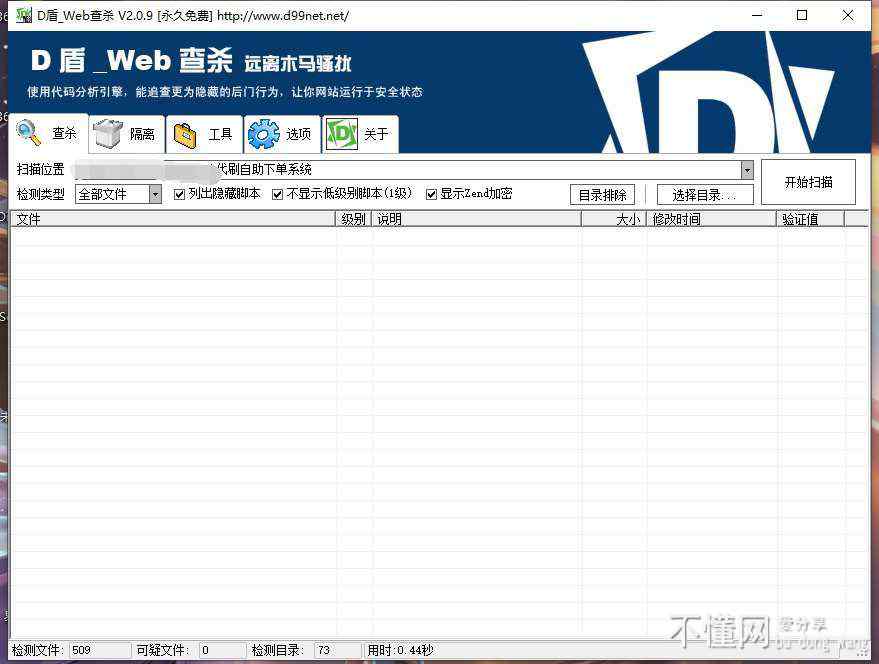Click the 扫描位置 label
879x664 pixels.
click(x=40, y=169)
